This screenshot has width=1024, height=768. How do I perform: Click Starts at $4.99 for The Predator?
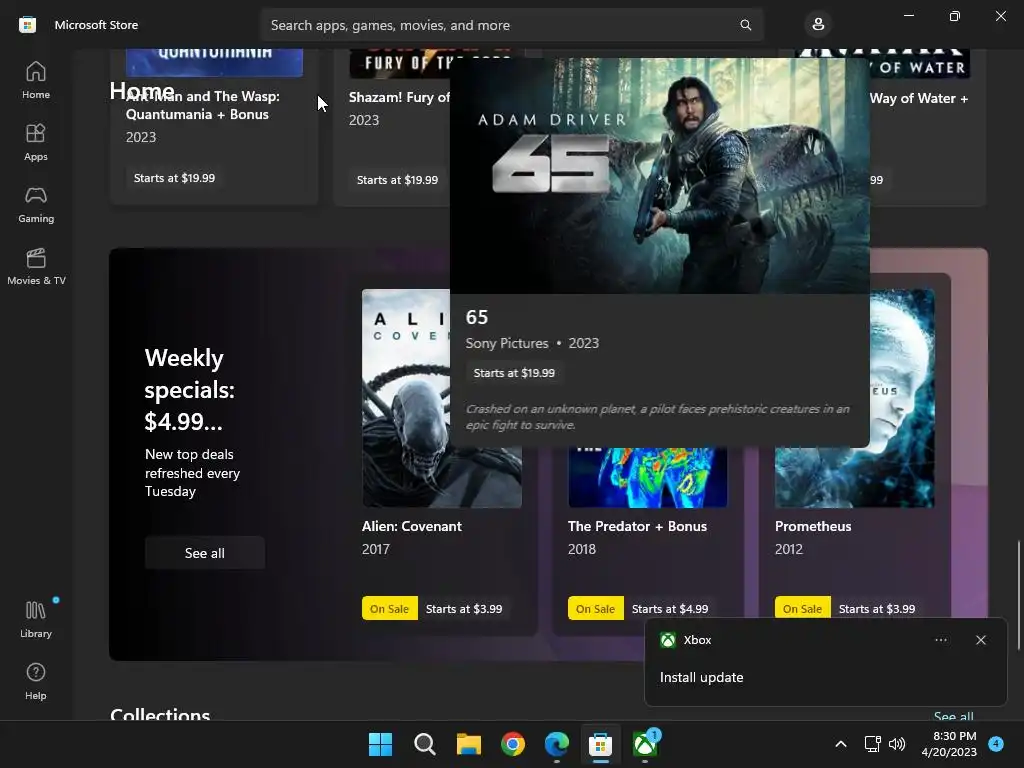pos(669,609)
